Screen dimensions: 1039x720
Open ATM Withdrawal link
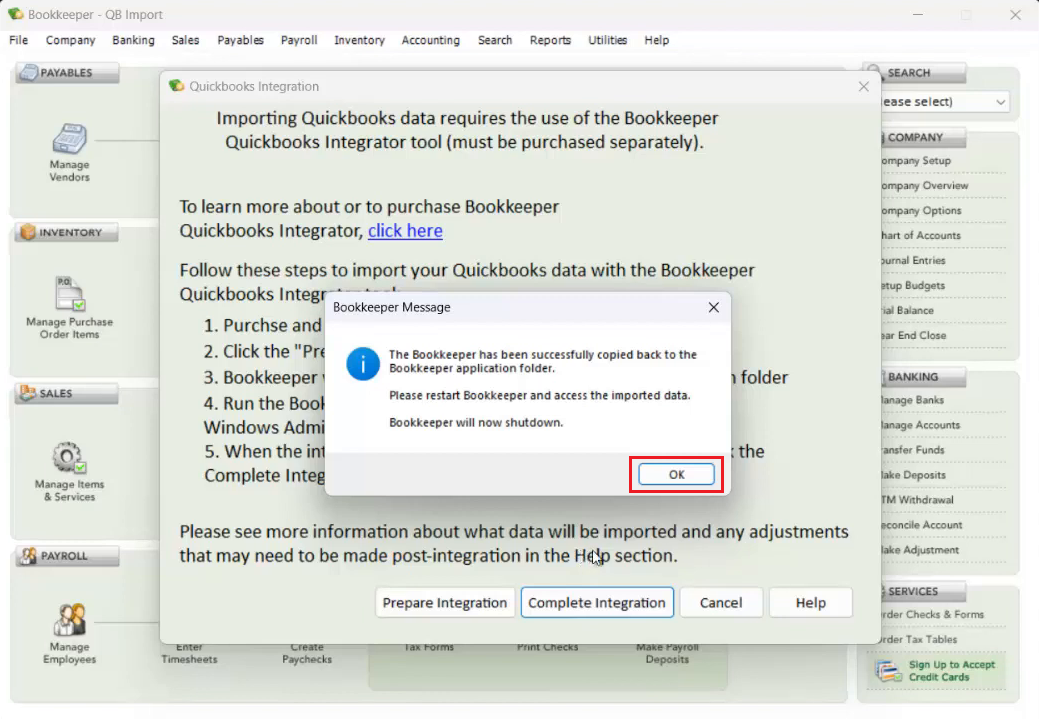coord(917,500)
